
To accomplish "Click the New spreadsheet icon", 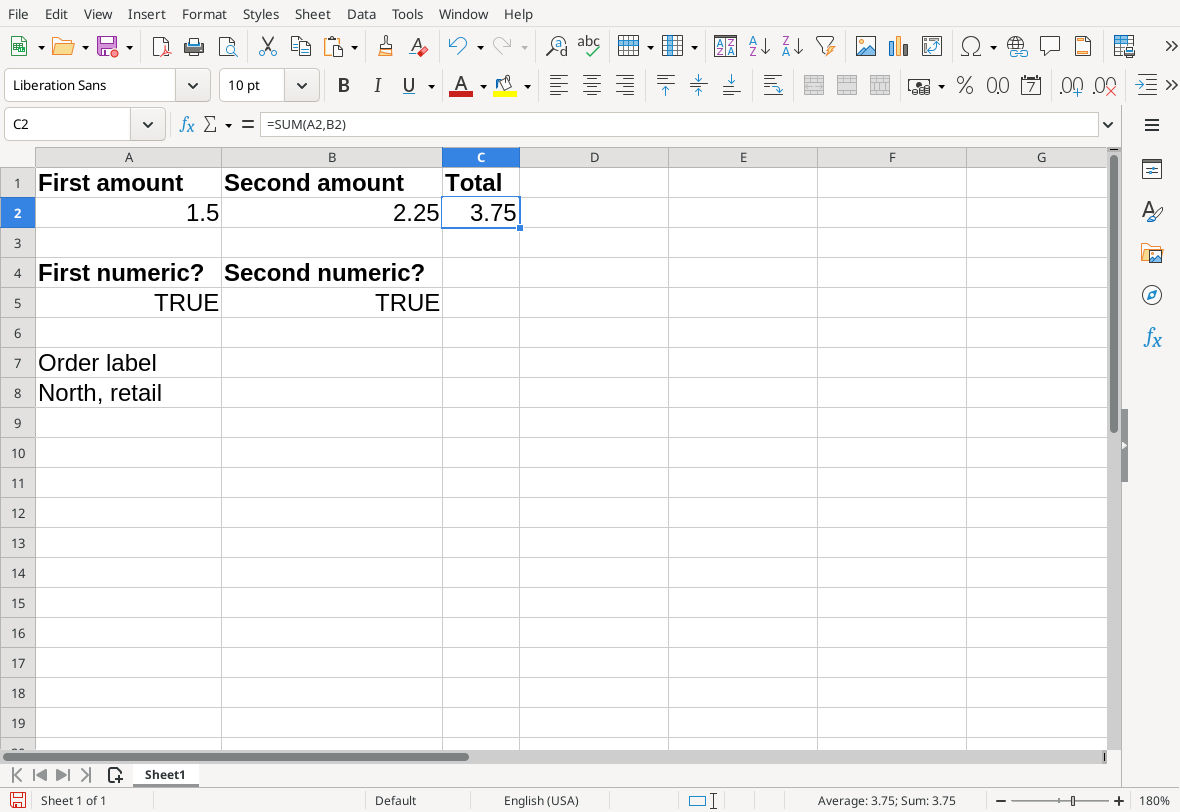I will pyautogui.click(x=19, y=47).
